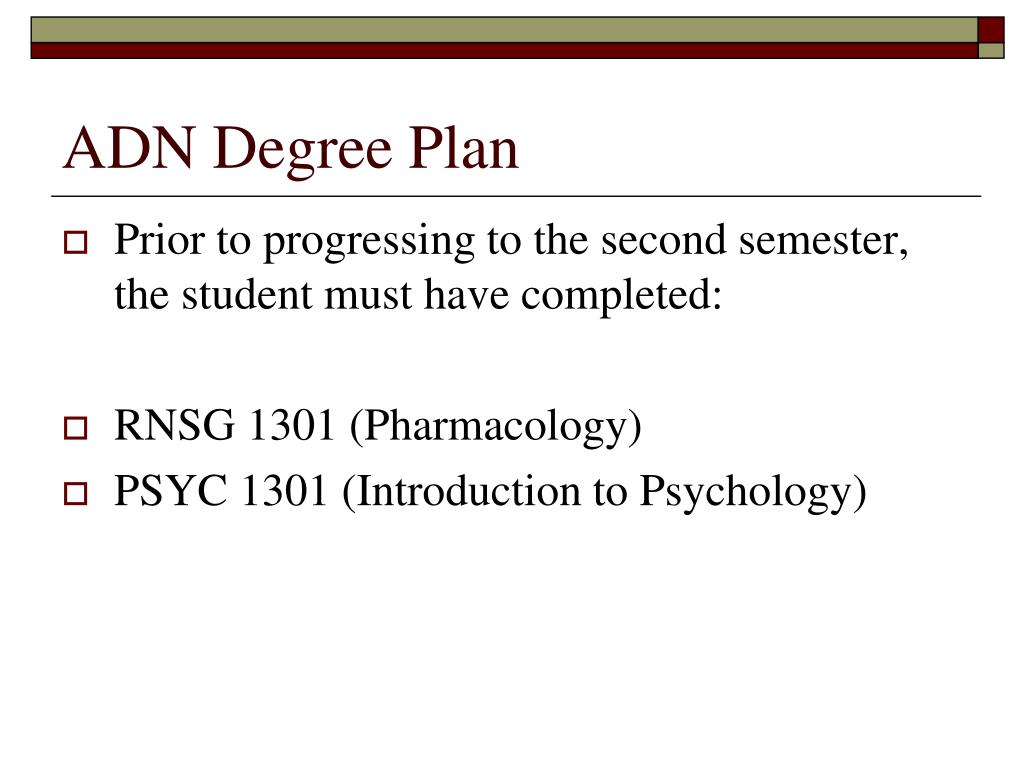Select the thin divider line under the title
The image size is (1024, 768).
coord(516,196)
